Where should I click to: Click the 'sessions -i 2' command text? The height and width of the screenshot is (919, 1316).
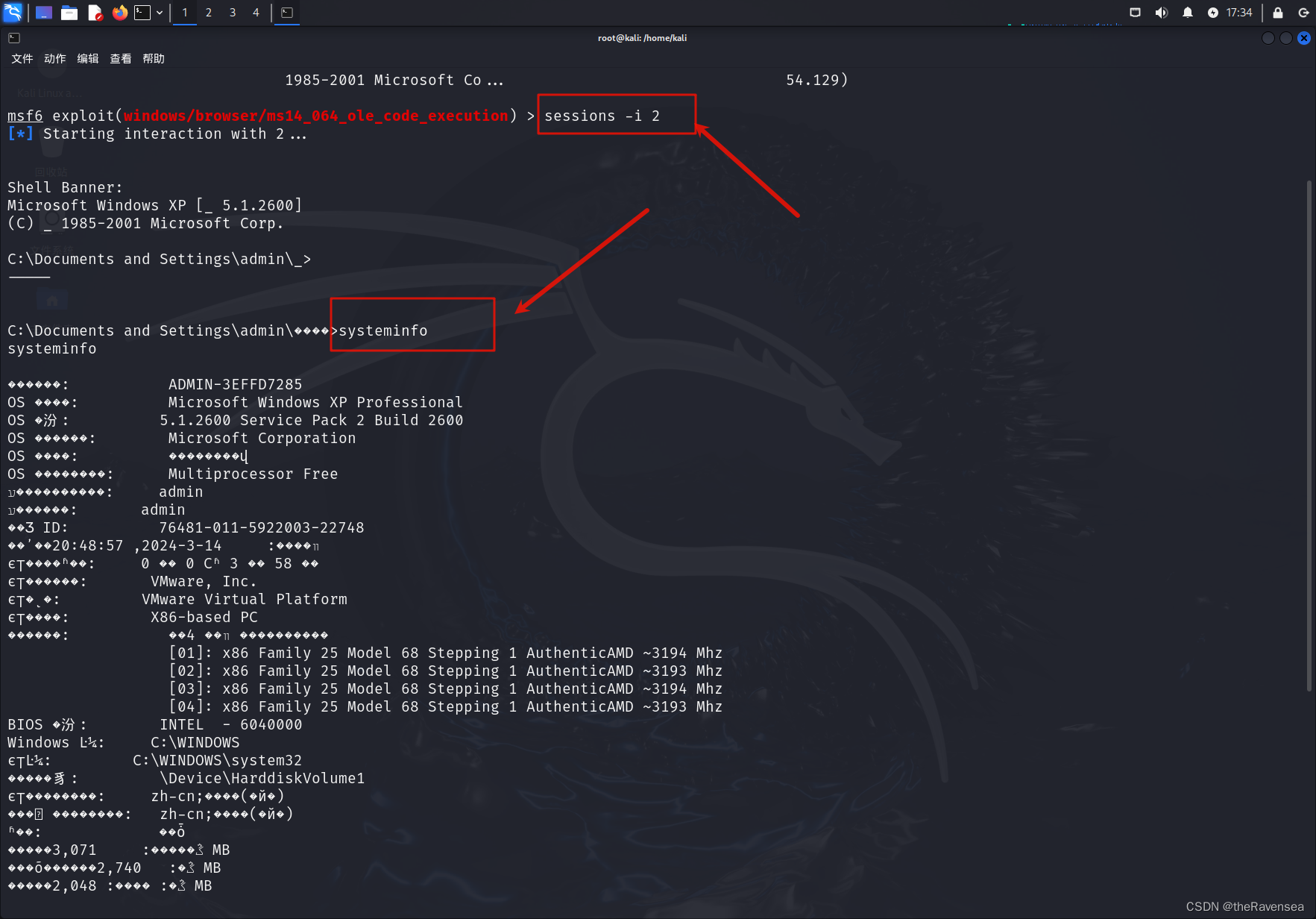tap(602, 116)
